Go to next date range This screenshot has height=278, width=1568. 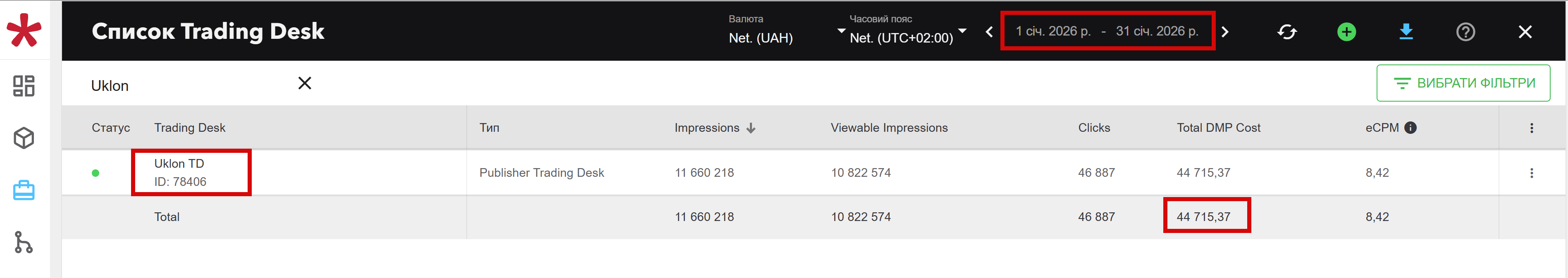tap(1225, 32)
